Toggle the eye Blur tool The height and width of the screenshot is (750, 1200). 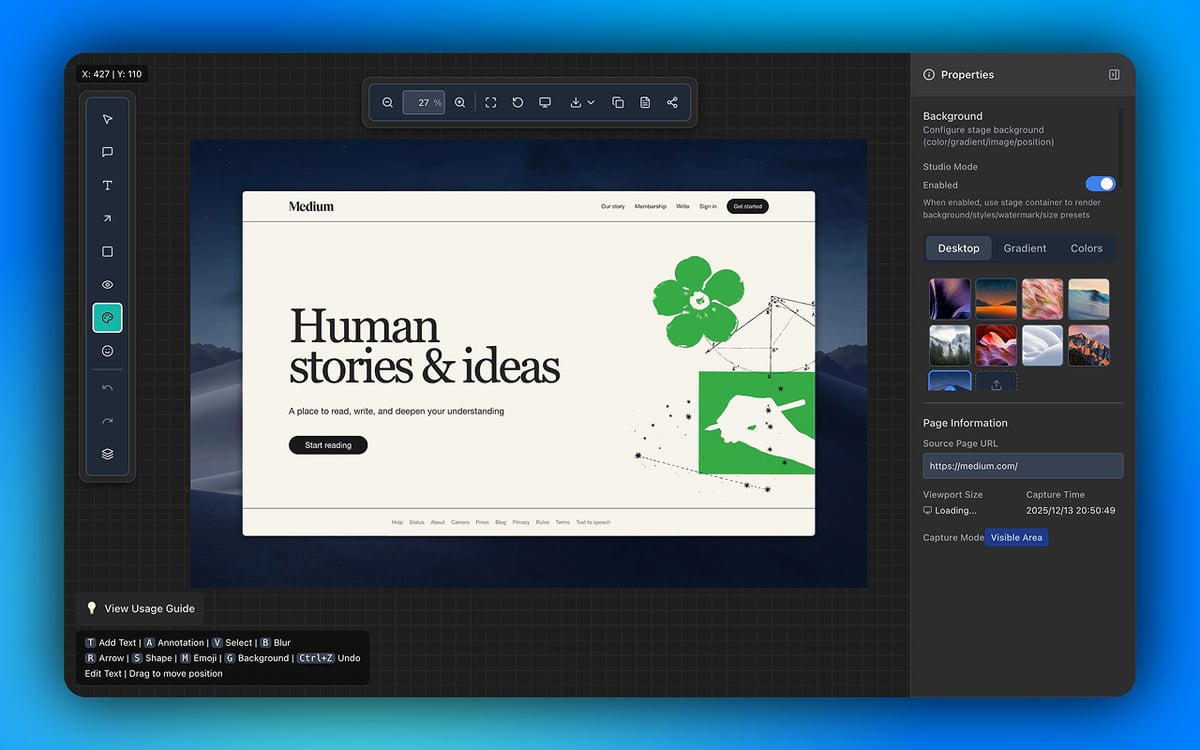click(107, 285)
